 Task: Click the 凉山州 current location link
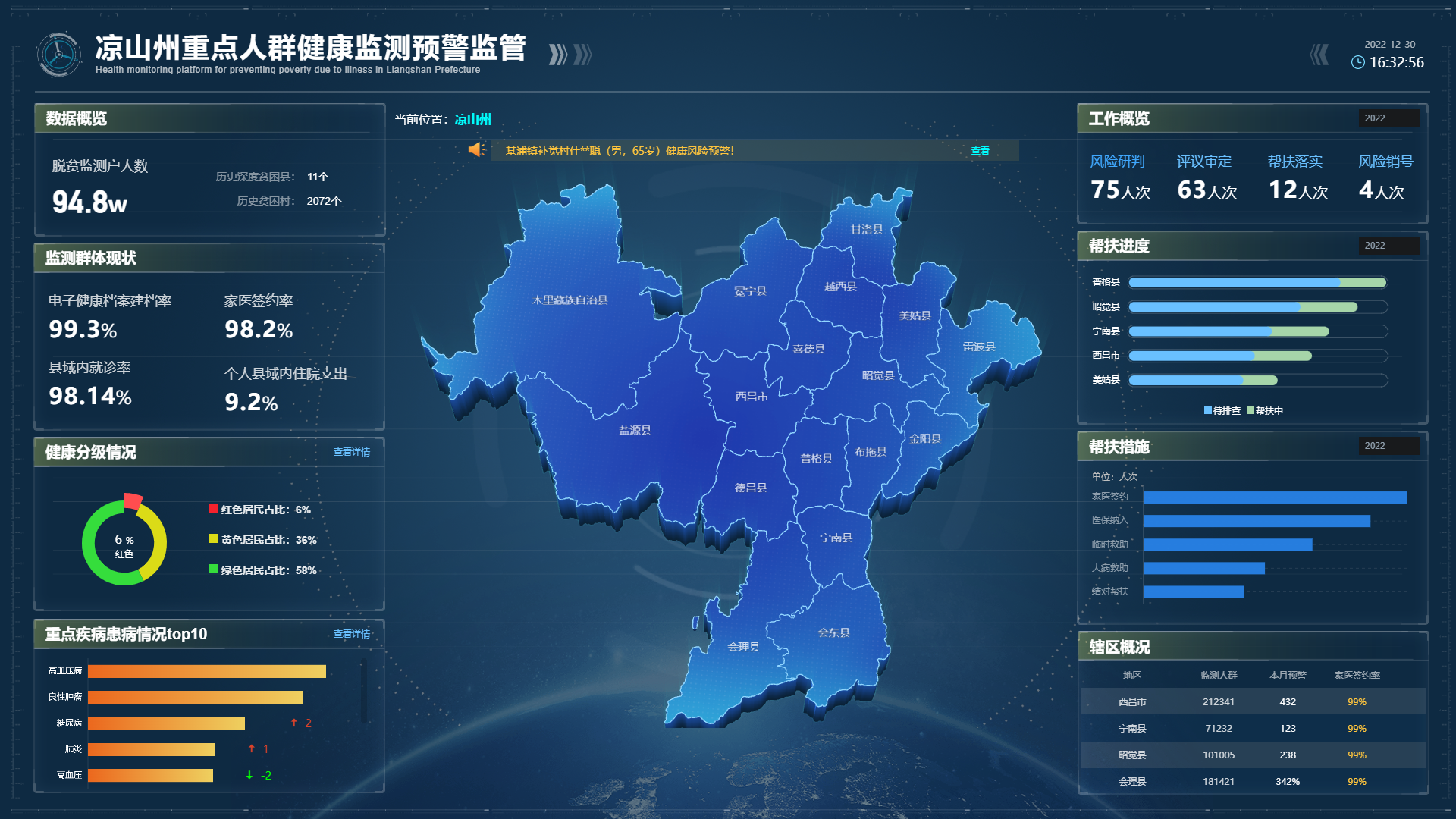473,119
